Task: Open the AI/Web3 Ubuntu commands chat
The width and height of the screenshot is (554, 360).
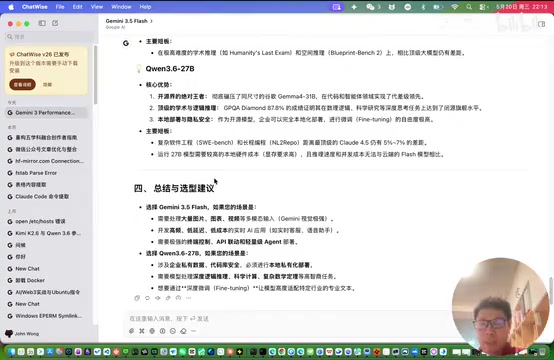Action: [46, 292]
